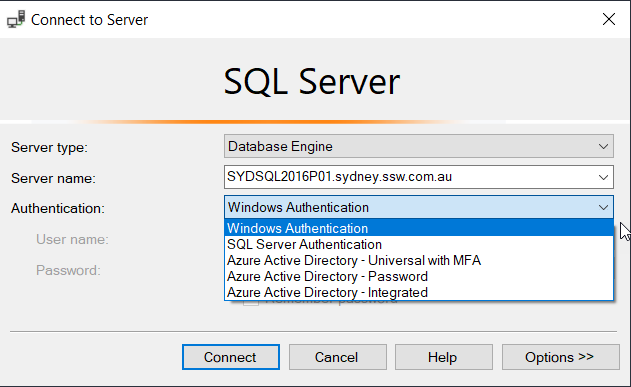Expand the Server name dropdown arrow
This screenshot has width=631, height=387.
pyautogui.click(x=603, y=177)
